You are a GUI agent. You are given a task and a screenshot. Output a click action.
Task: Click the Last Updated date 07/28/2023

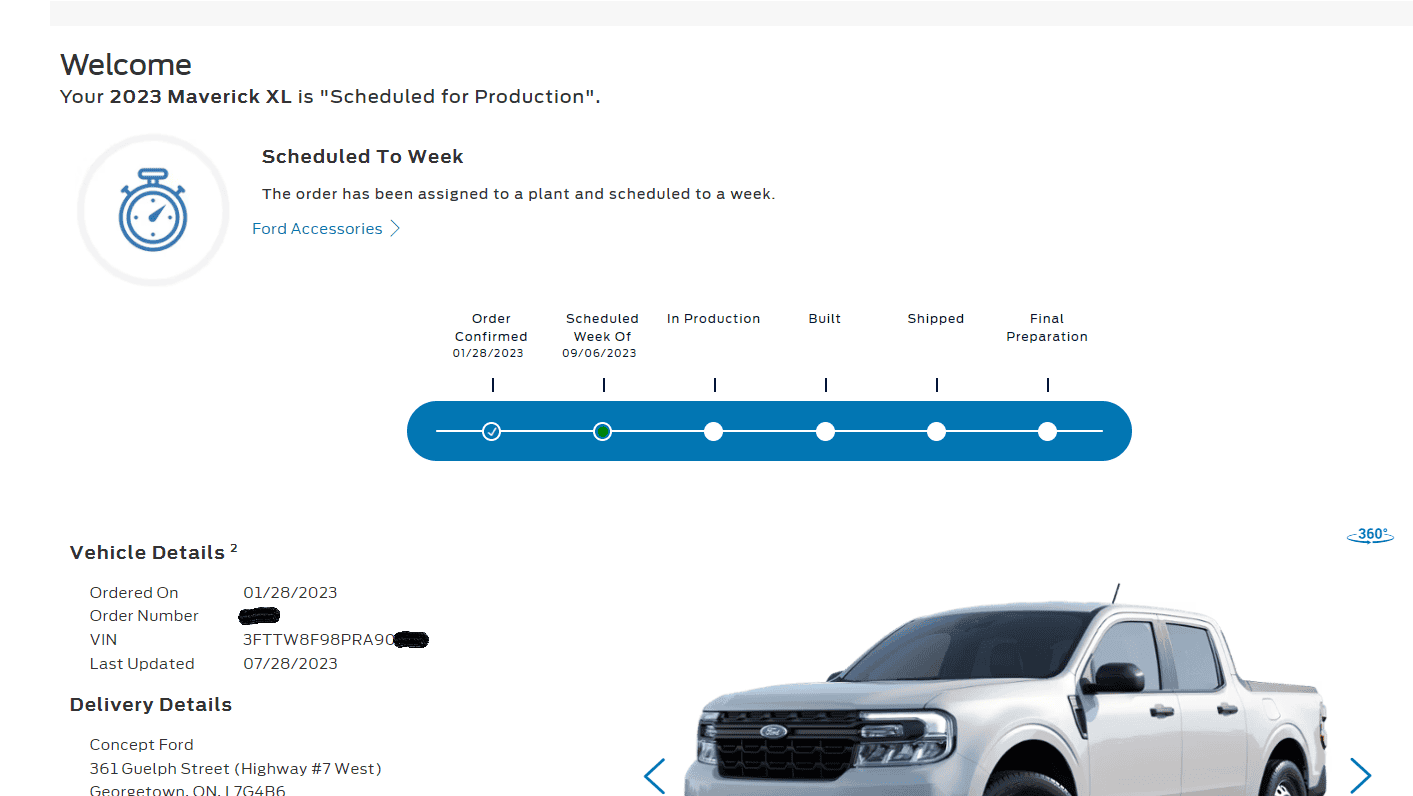click(x=291, y=664)
